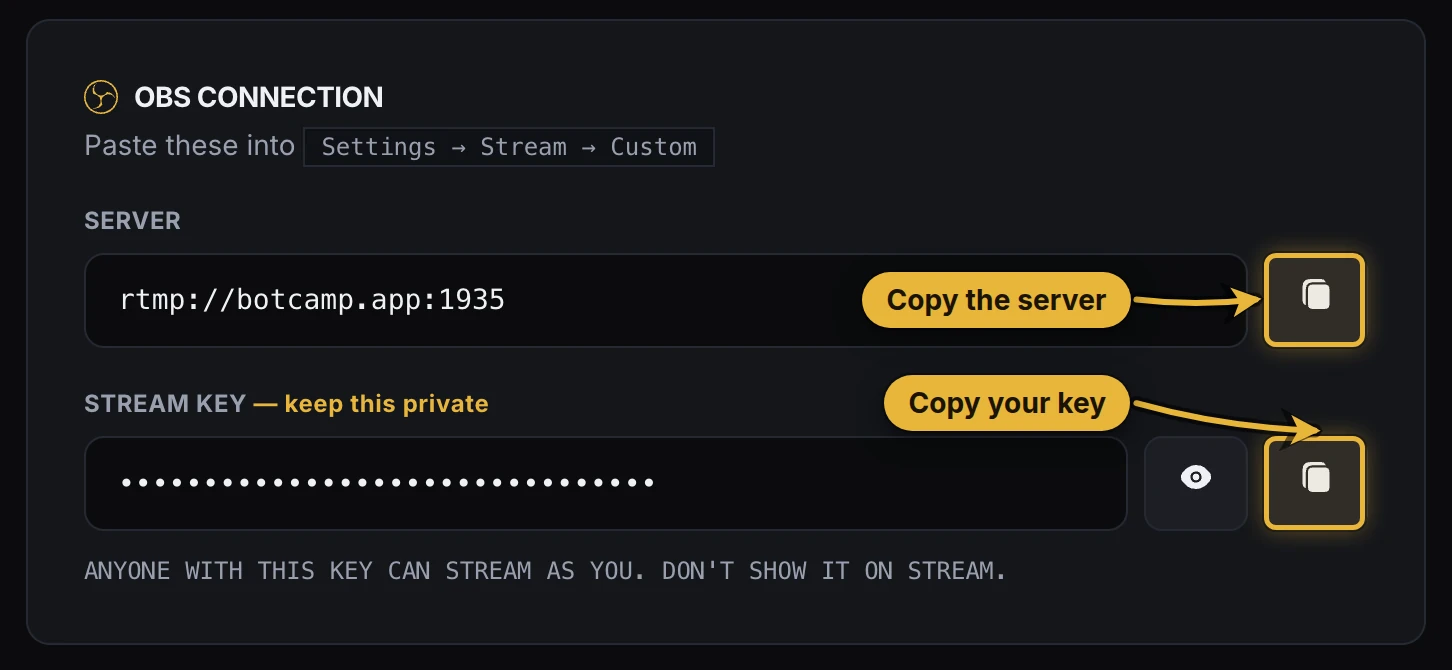Copy the stream key using its copy icon
This screenshot has width=1452, height=670.
pos(1314,483)
